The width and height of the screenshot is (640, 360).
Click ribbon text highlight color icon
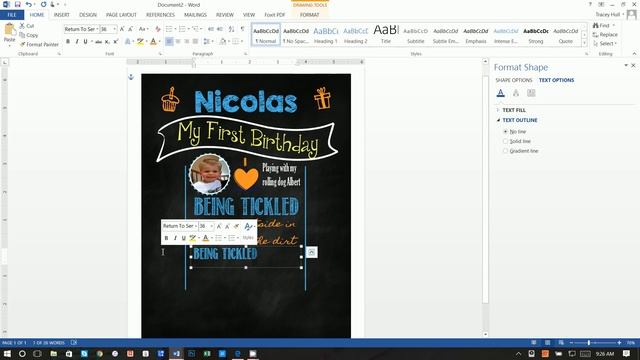[x=140, y=41]
